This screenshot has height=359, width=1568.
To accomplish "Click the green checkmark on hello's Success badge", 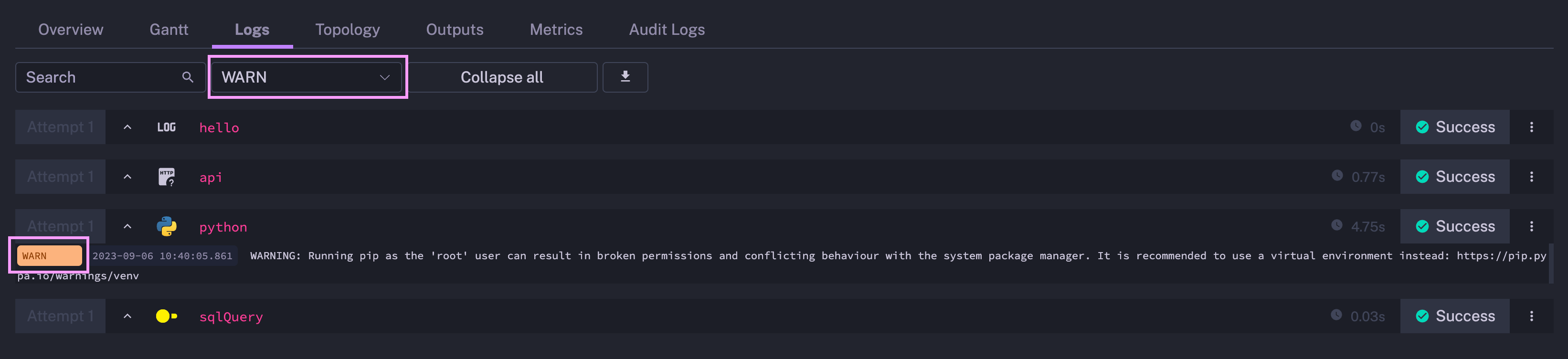I will click(x=1422, y=127).
